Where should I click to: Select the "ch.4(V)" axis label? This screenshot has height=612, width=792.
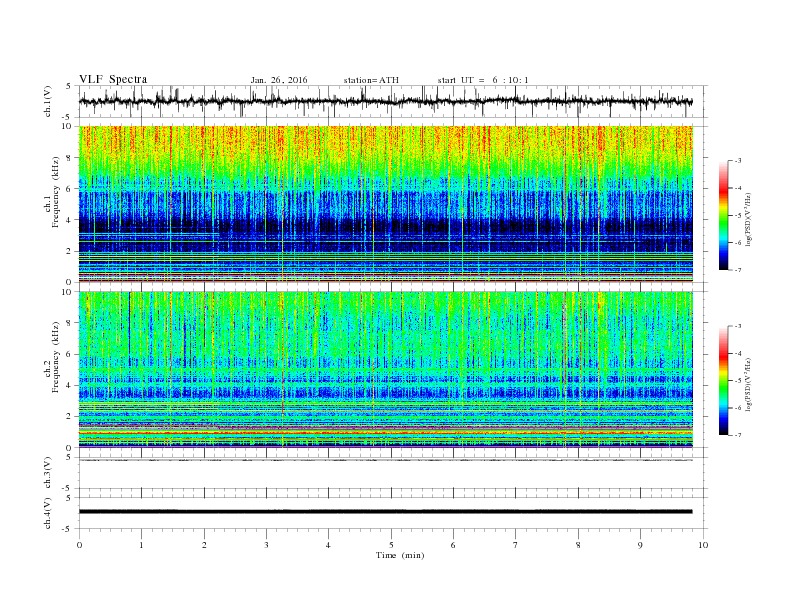(x=48, y=513)
